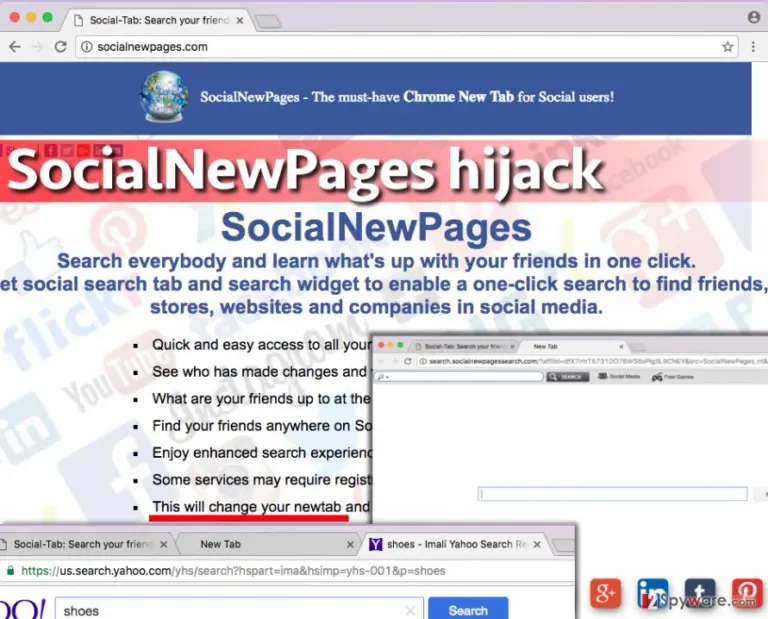The width and height of the screenshot is (768, 619).
Task: Click 'Find your friends anywhere' bullet
Action: [x=262, y=426]
